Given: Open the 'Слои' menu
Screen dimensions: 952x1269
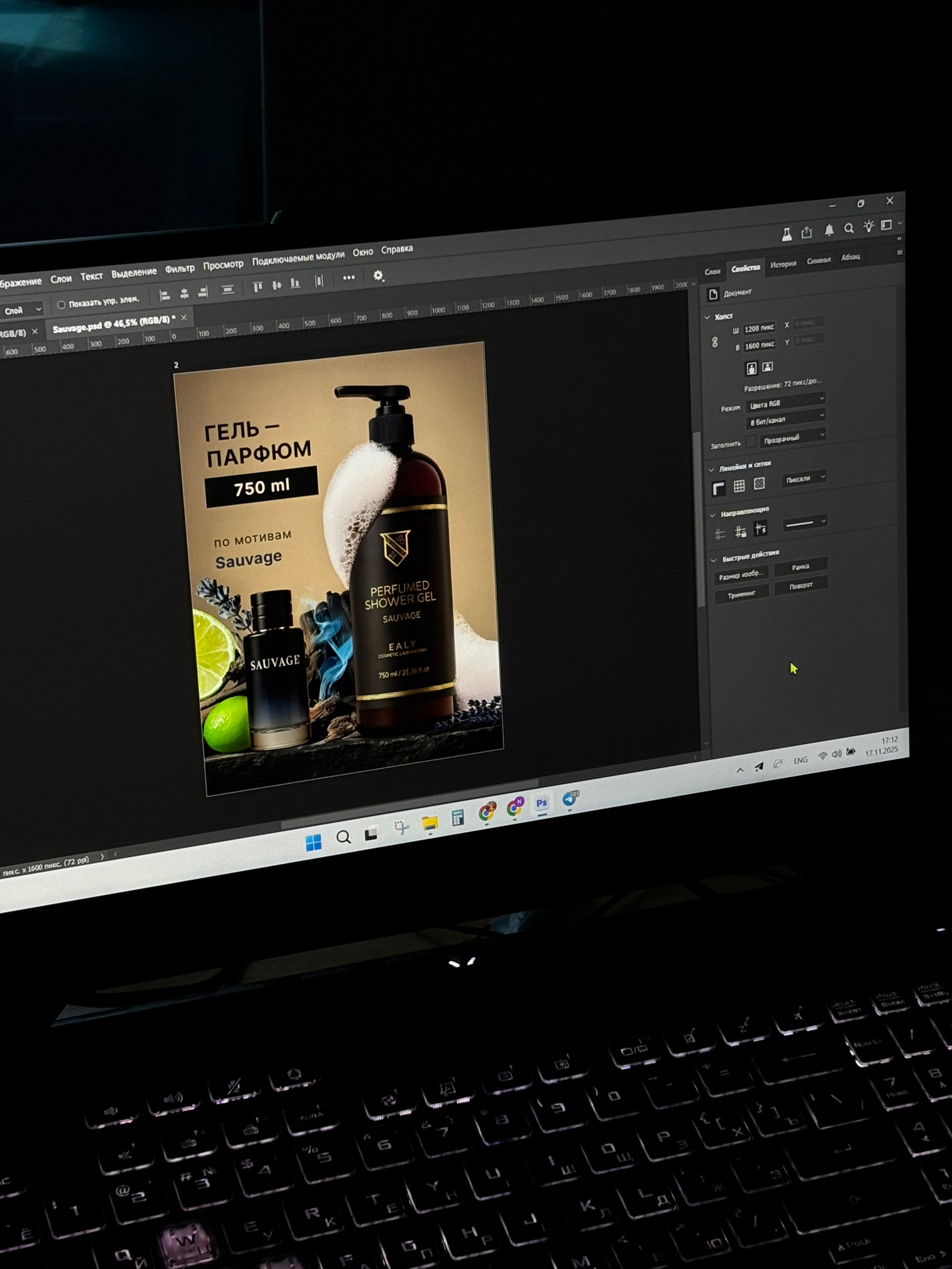Looking at the screenshot, I should (x=61, y=279).
